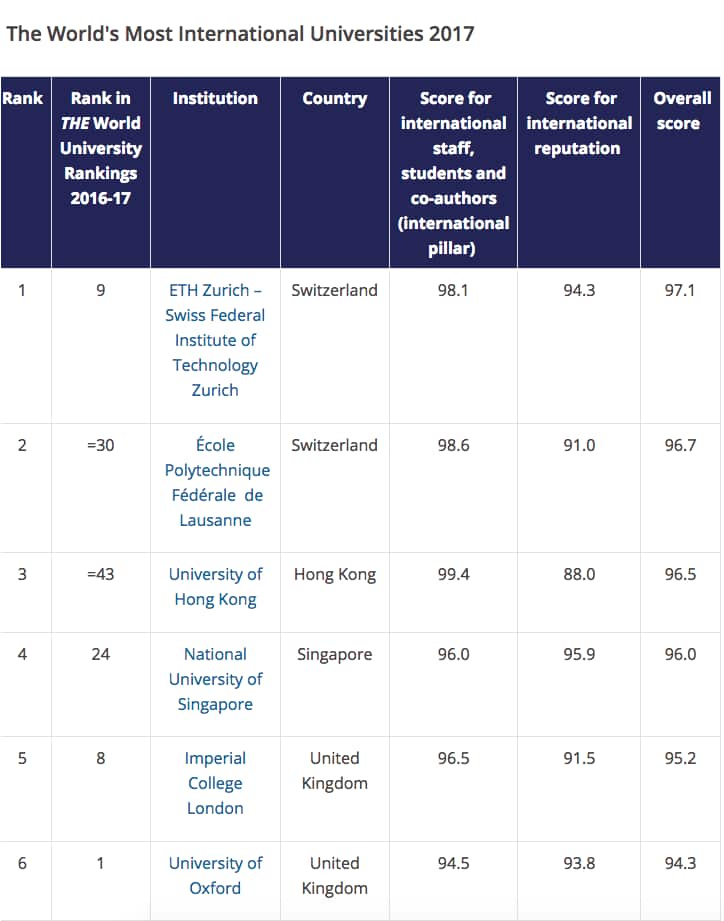Image resolution: width=724 pixels, height=921 pixels.
Task: Open National University of Singapore link
Action: [215, 679]
